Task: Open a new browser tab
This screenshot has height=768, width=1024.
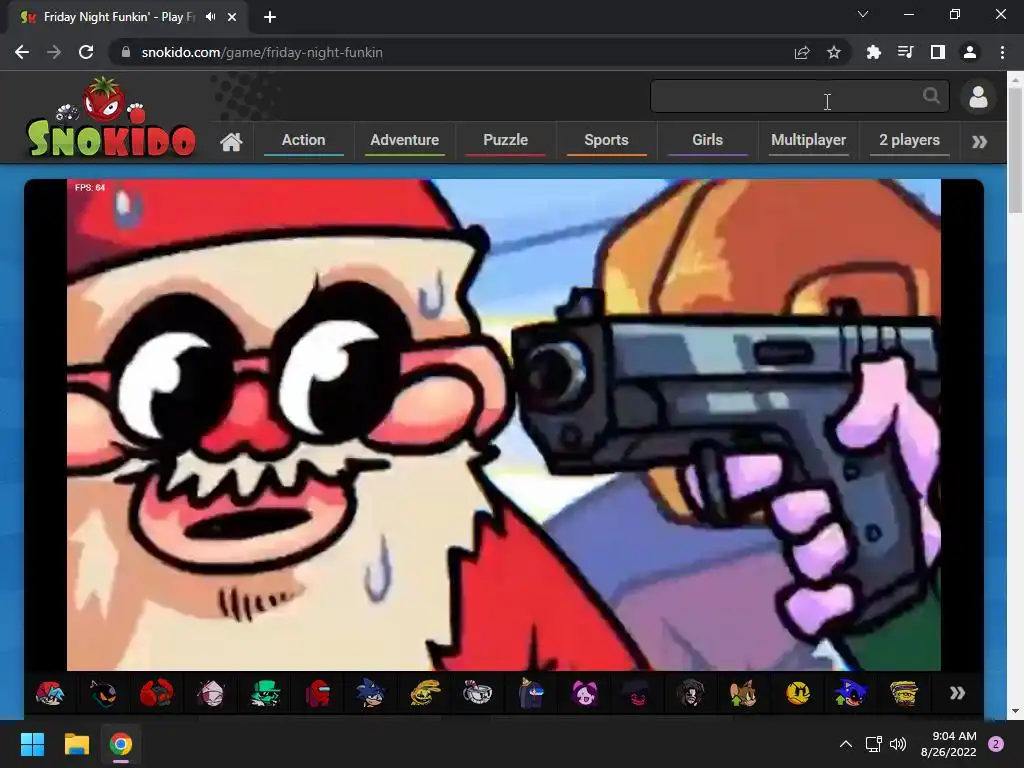Action: pyautogui.click(x=270, y=17)
